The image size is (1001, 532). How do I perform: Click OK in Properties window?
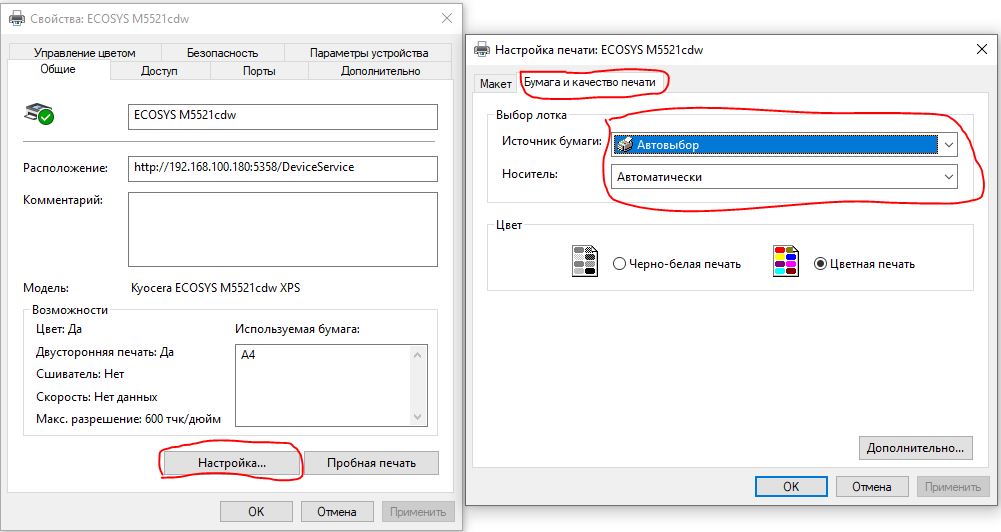tap(256, 512)
